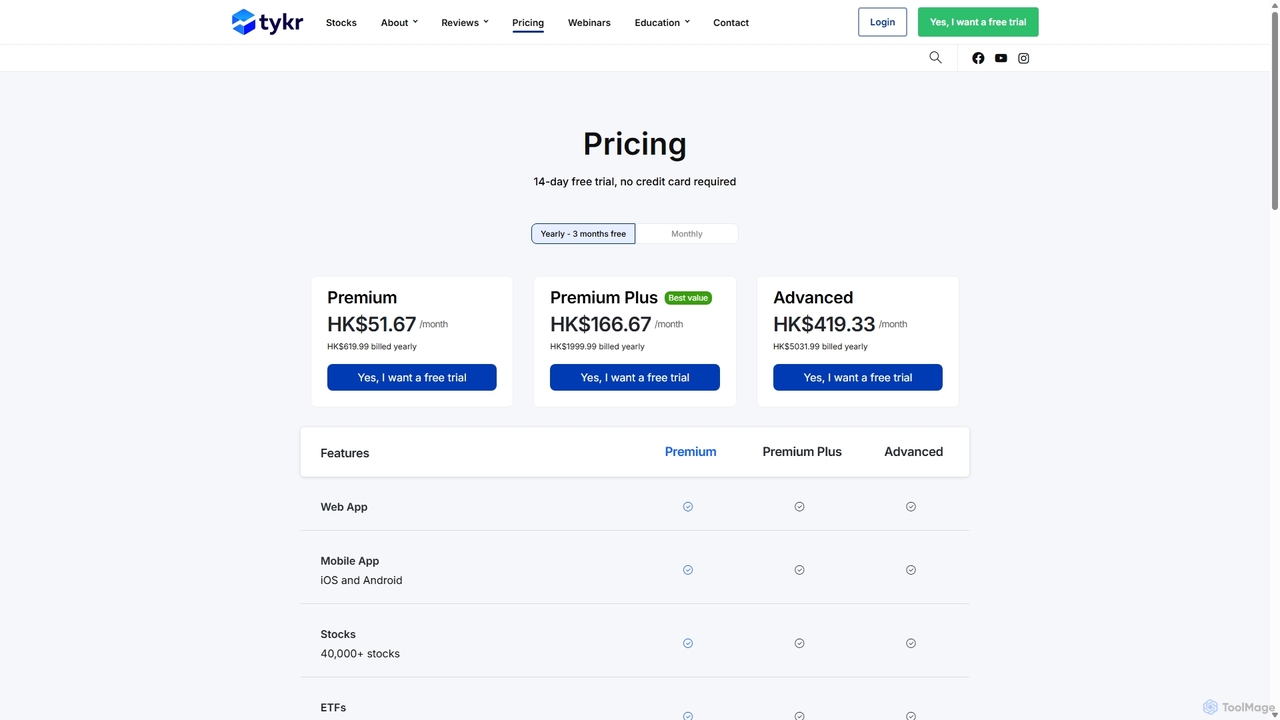Viewport: 1280px width, 720px height.
Task: Click Mobile App checkmark under Premium Plus
Action: [x=799, y=570]
